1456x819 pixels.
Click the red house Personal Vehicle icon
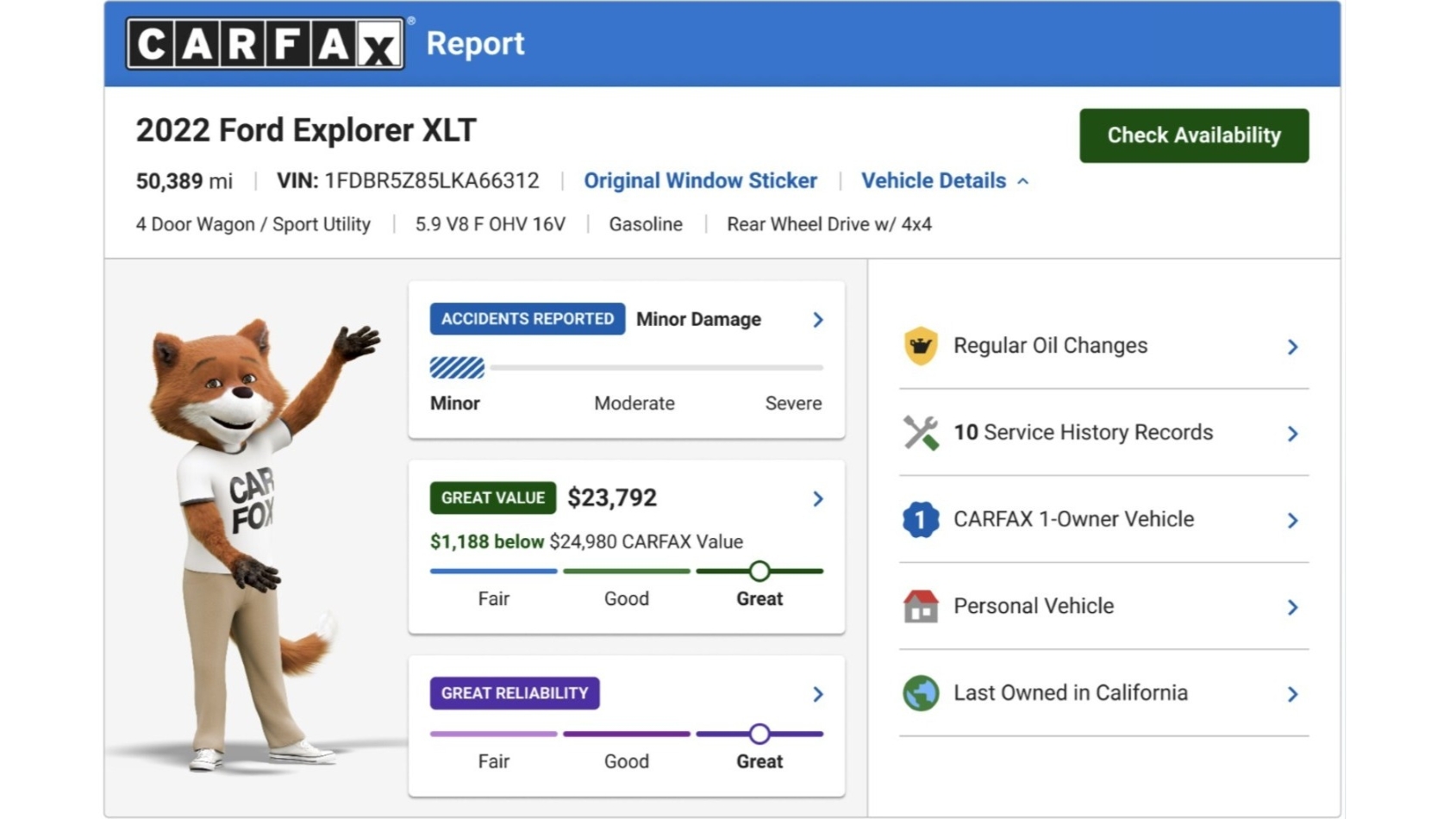click(x=921, y=607)
